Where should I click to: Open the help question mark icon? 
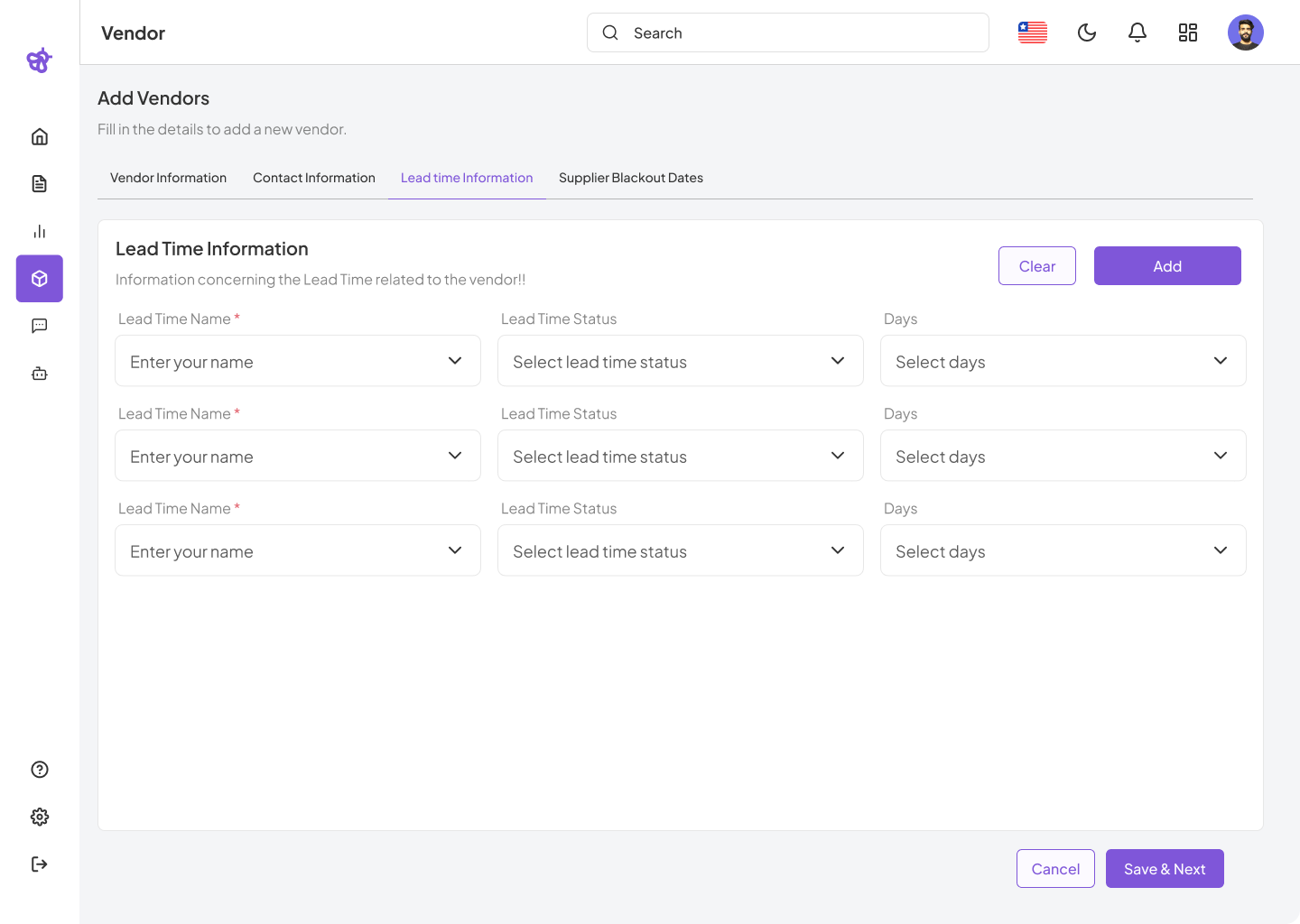pos(40,770)
